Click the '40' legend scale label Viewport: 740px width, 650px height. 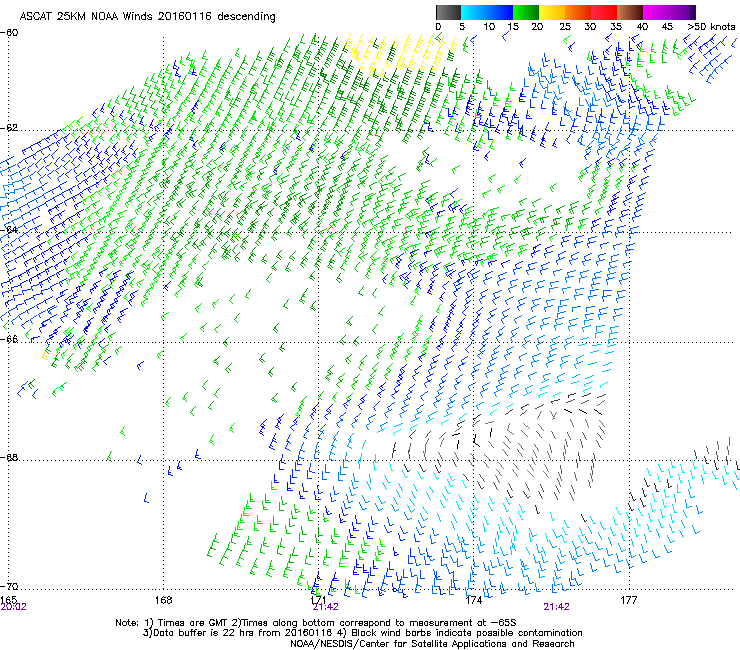(642, 27)
